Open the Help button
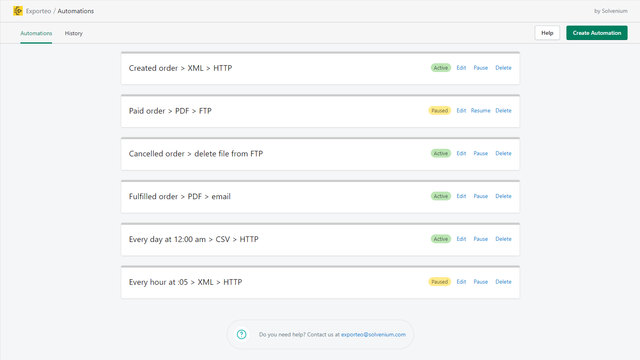The width and height of the screenshot is (640, 360). point(547,33)
